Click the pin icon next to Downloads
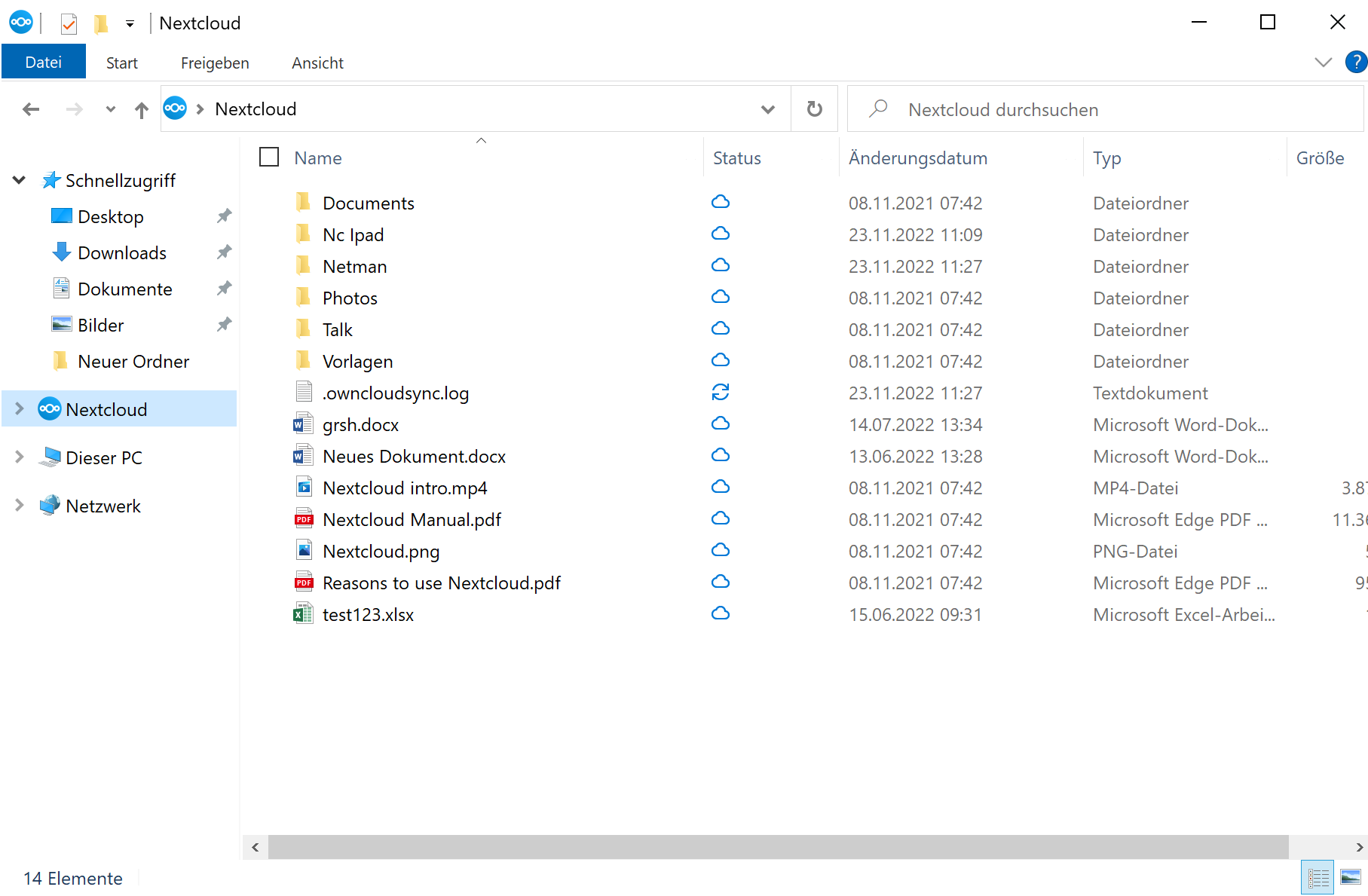 click(x=224, y=252)
